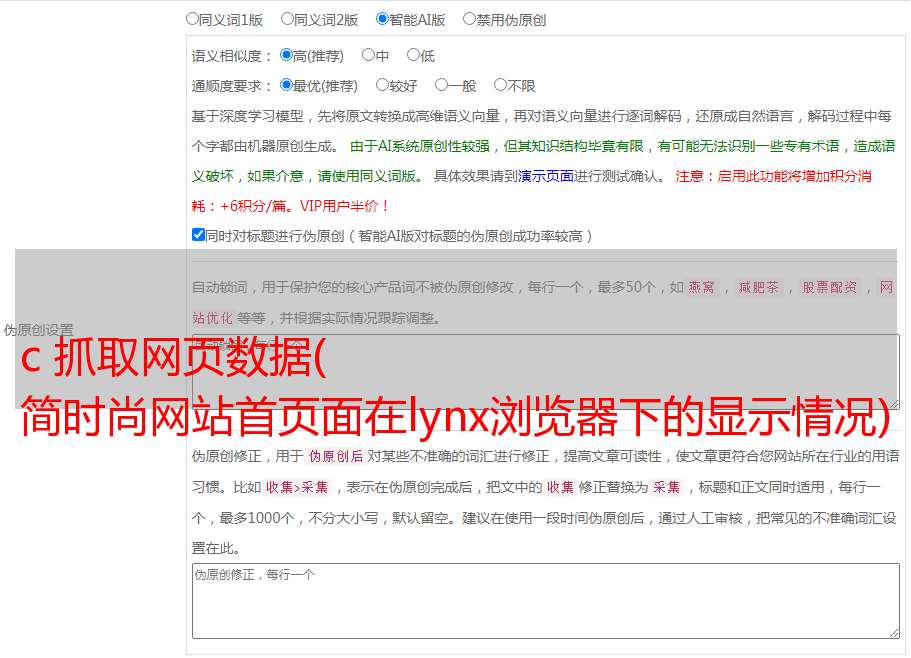Set semantic similarity to 低
The width and height of the screenshot is (911, 658).
pos(413,55)
